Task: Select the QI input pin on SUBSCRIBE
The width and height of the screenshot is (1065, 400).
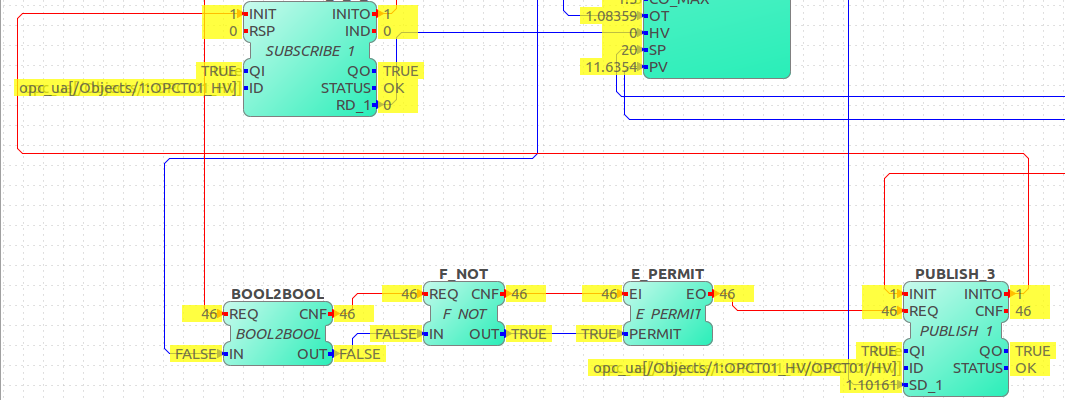Action: [x=257, y=71]
